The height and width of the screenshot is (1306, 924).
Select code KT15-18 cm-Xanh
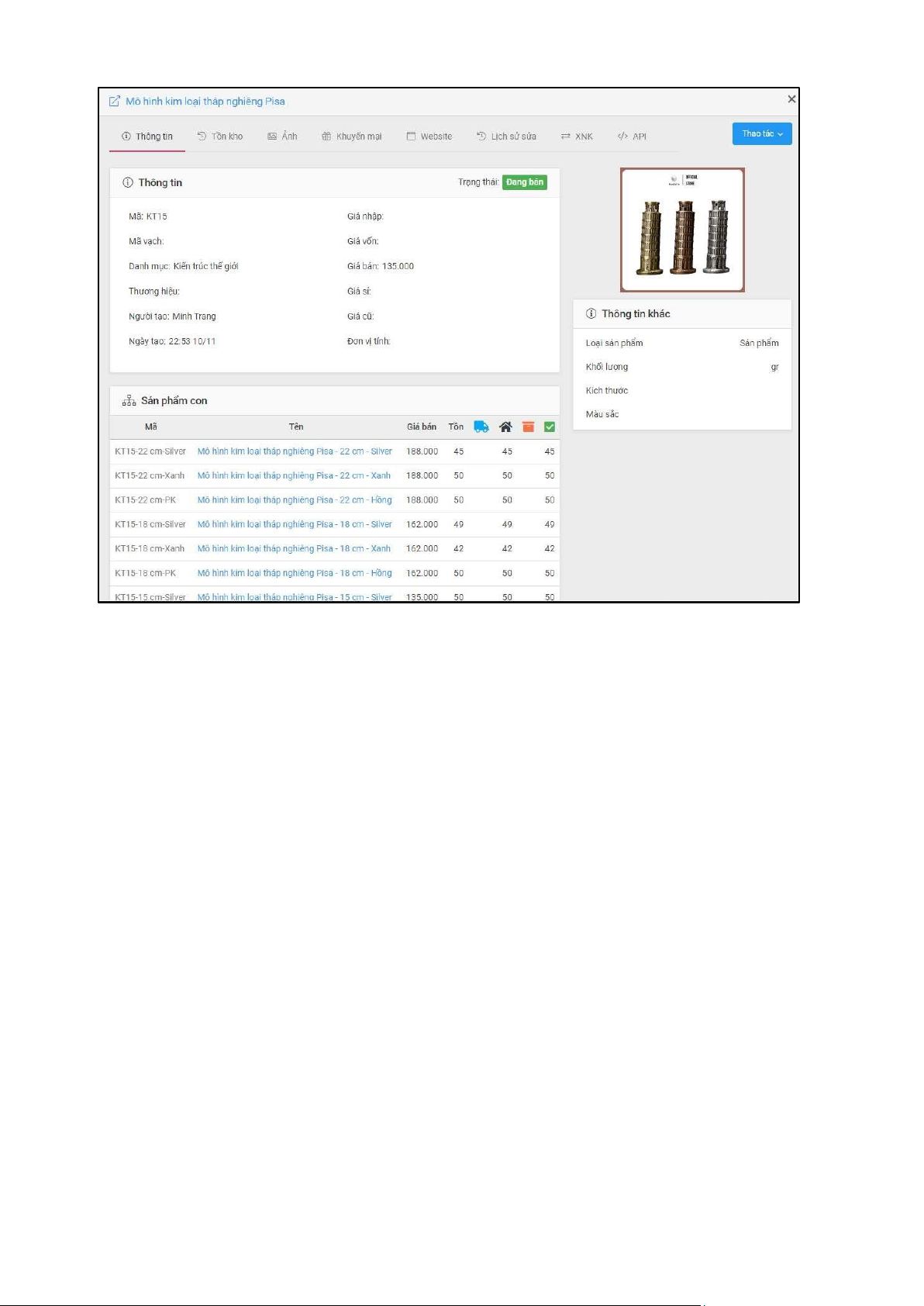[150, 548]
